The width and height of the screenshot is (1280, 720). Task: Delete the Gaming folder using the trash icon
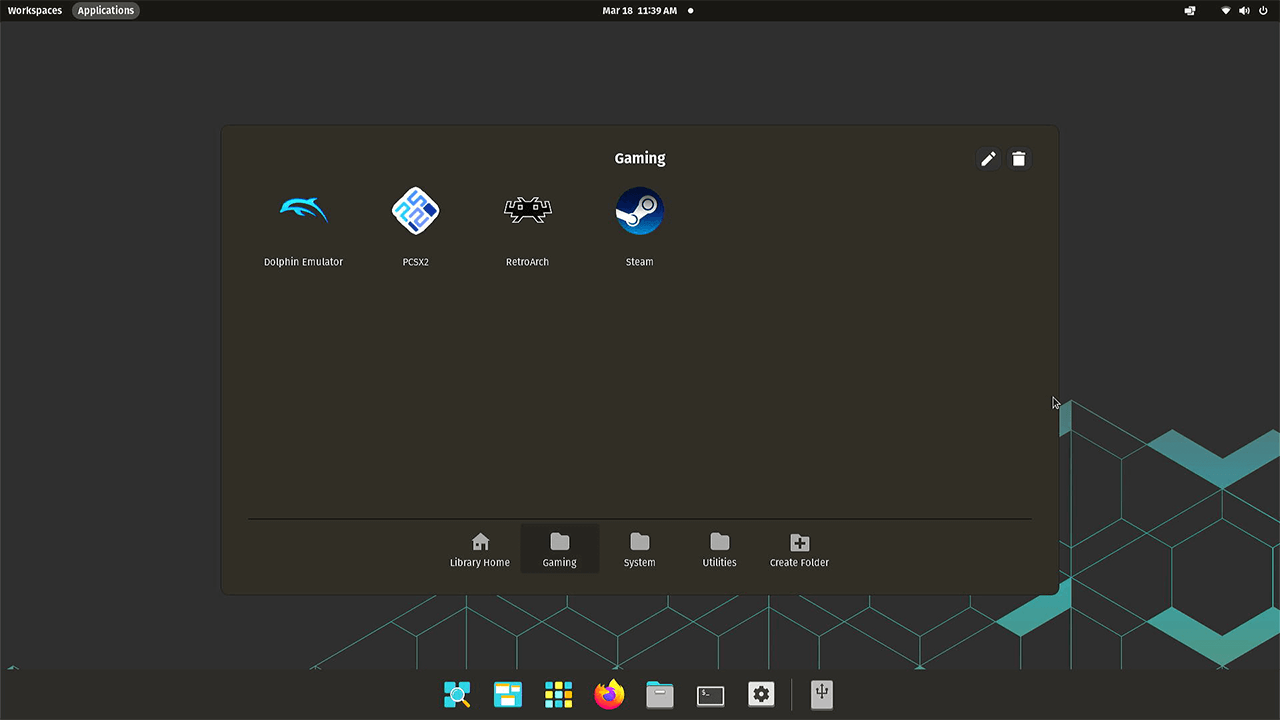coord(1018,159)
